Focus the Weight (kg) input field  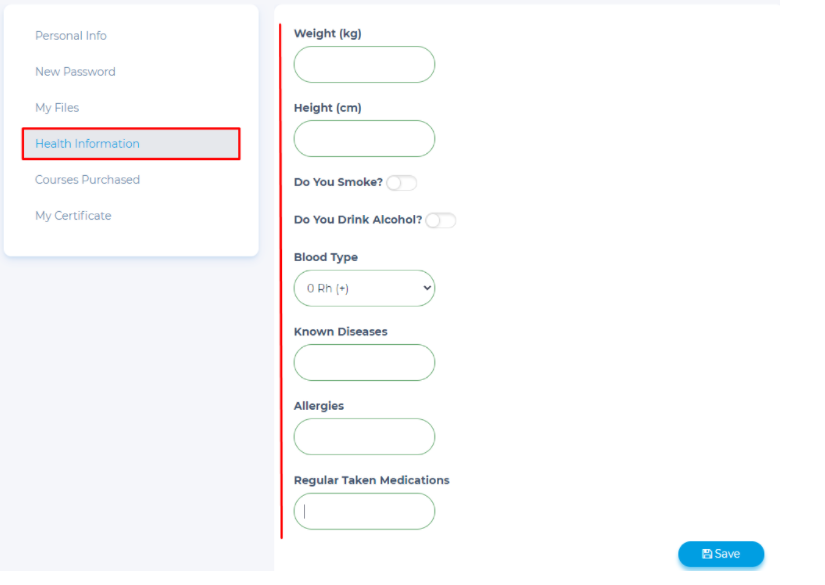[x=364, y=65]
